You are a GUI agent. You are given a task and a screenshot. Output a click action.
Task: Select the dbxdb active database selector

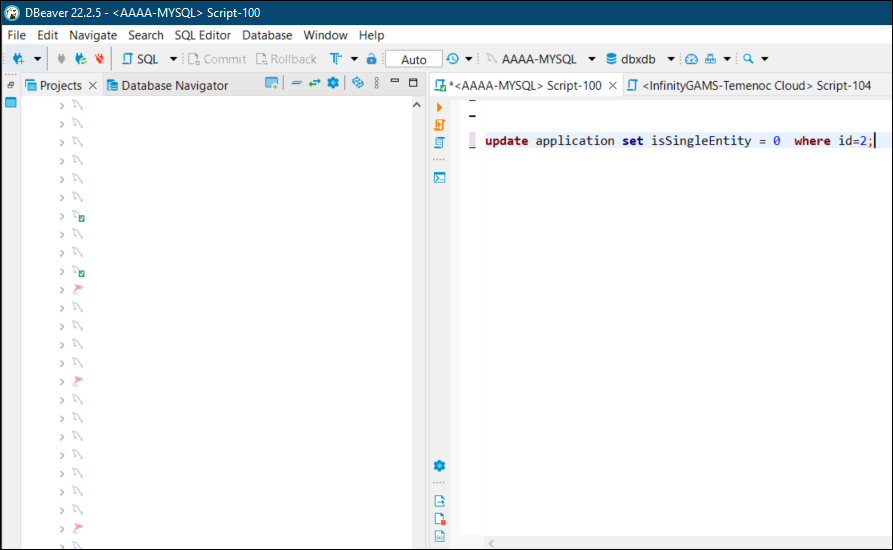pyautogui.click(x=630, y=59)
